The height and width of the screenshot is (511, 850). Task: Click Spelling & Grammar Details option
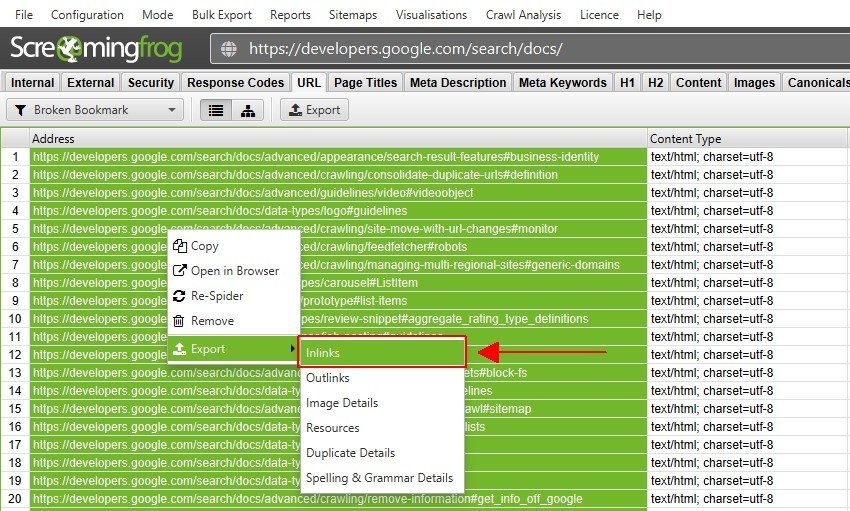pyautogui.click(x=379, y=478)
